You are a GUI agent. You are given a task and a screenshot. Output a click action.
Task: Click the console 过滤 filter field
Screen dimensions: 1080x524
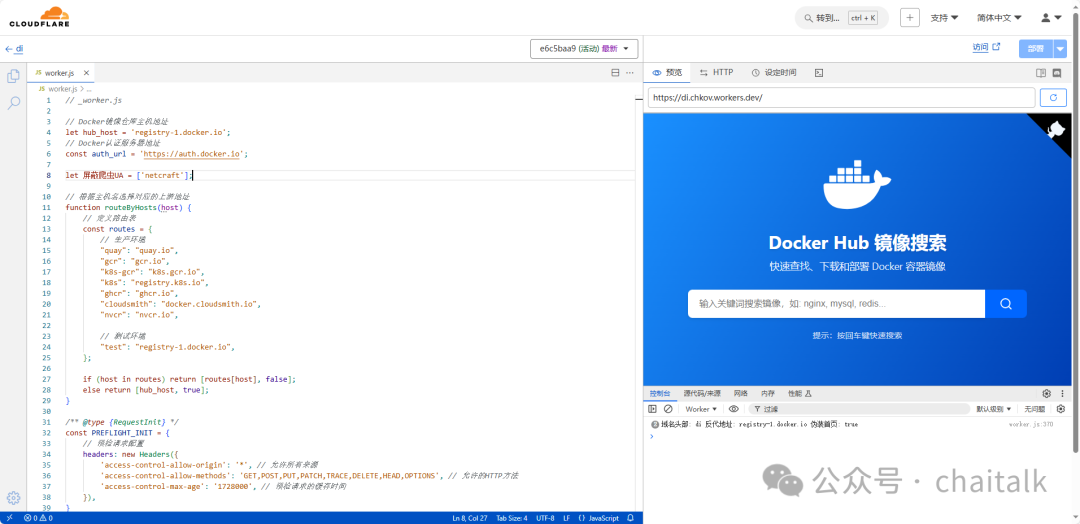tap(857, 409)
